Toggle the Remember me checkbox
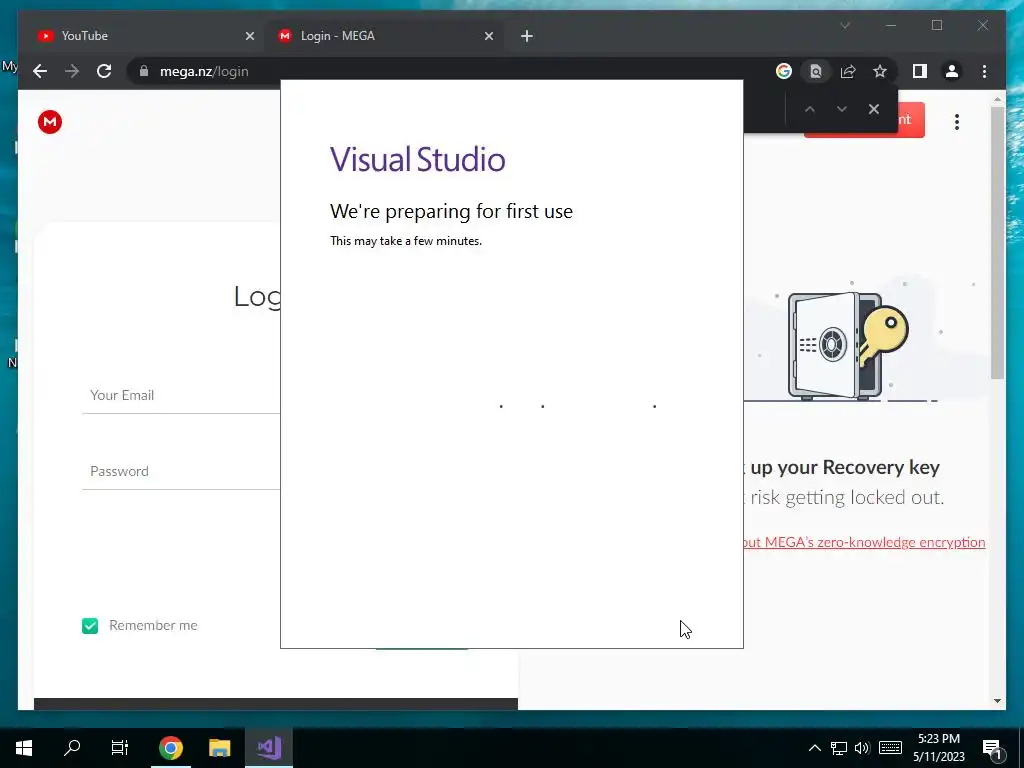Screen dimensions: 1024x768 [90, 626]
